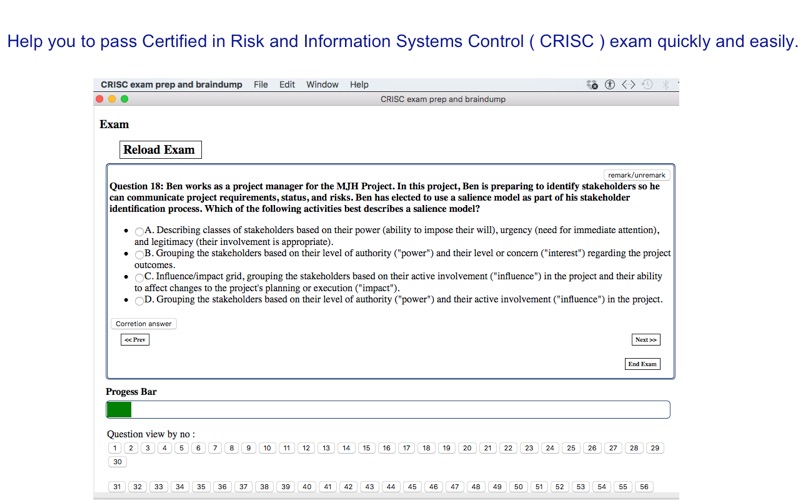Return to previous question with << Prev
The image size is (800, 500).
click(135, 340)
